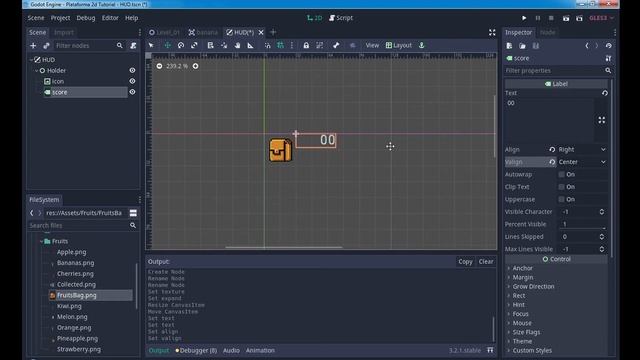Open the Align dropdown set to Right
Viewport: 640px width, 360px height.
pos(582,149)
